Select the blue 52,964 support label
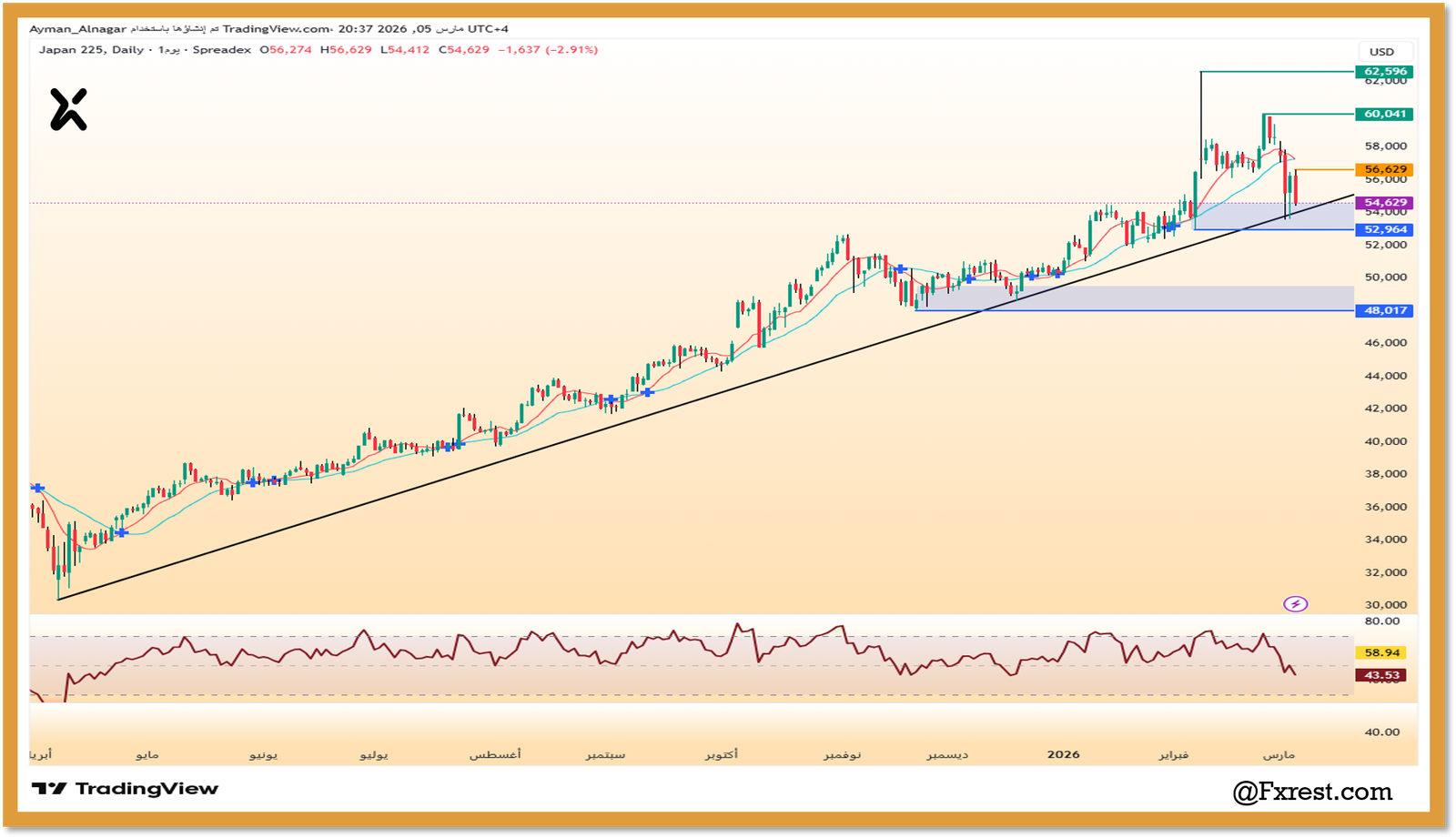 [x=1384, y=230]
